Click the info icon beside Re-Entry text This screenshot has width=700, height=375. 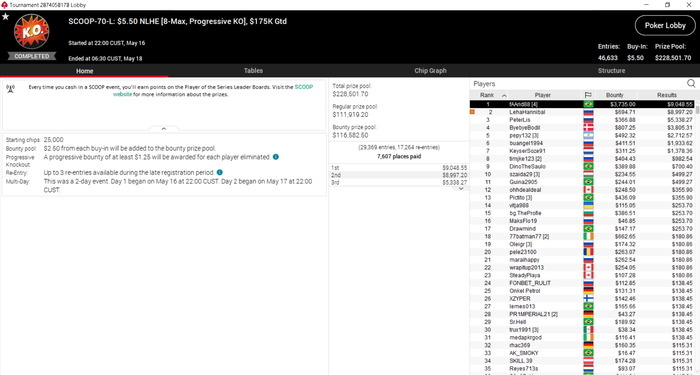(x=220, y=172)
